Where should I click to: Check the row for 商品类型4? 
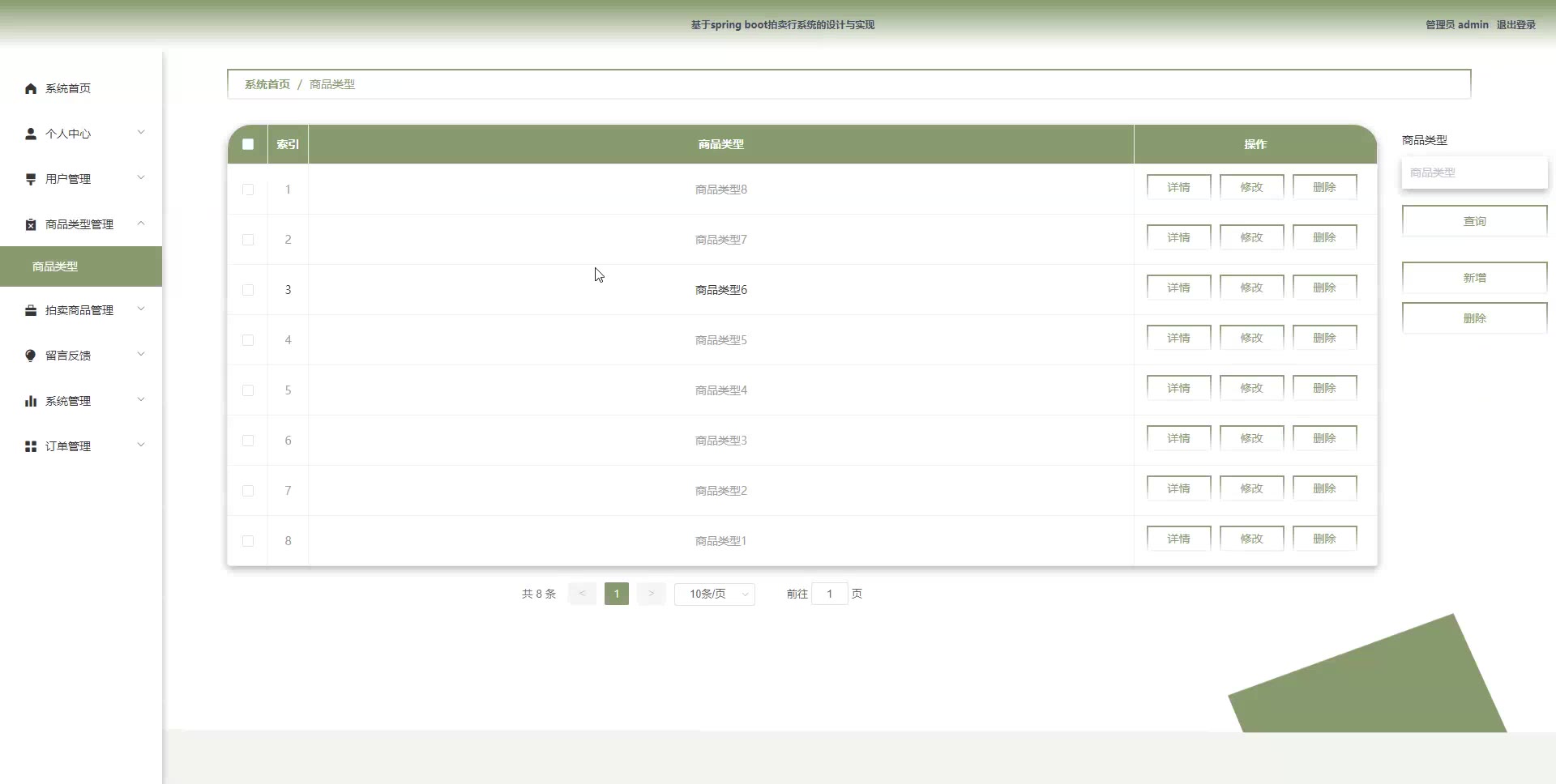click(x=248, y=390)
